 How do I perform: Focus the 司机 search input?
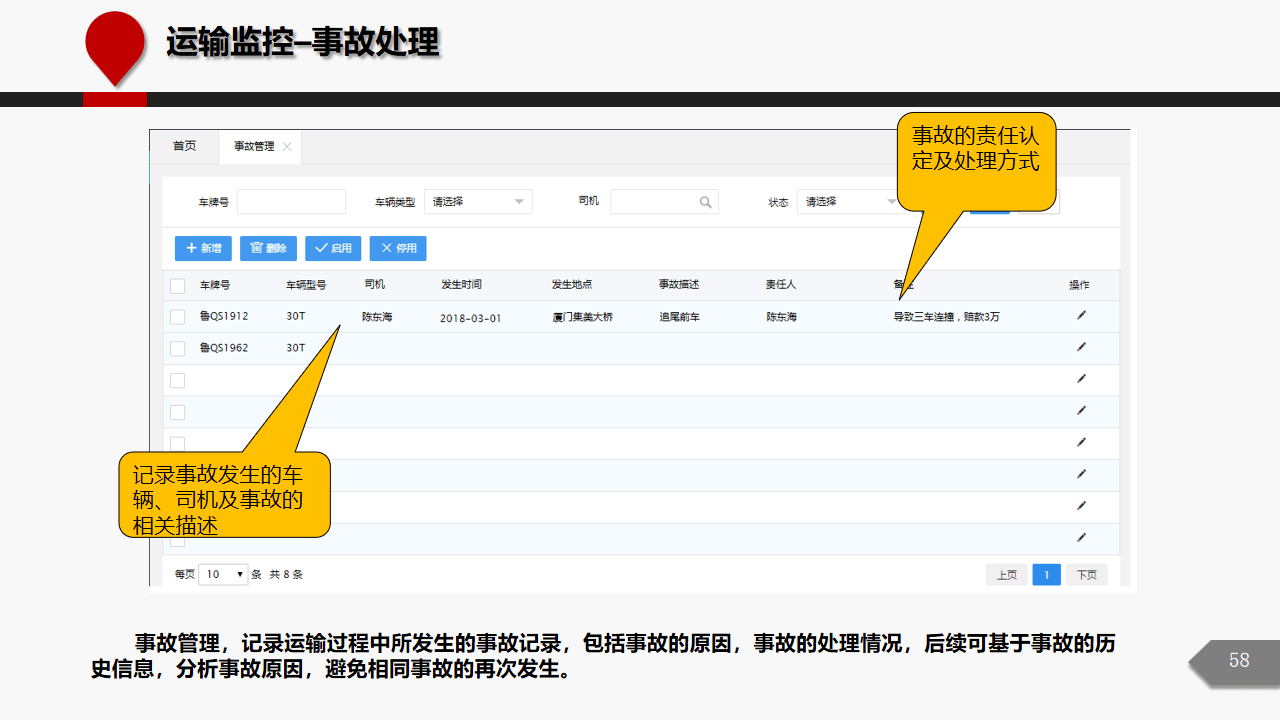tap(664, 202)
